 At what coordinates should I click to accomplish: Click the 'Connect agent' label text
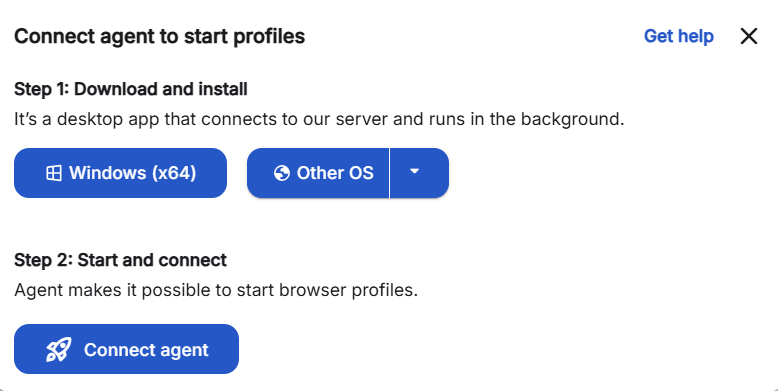pos(146,350)
